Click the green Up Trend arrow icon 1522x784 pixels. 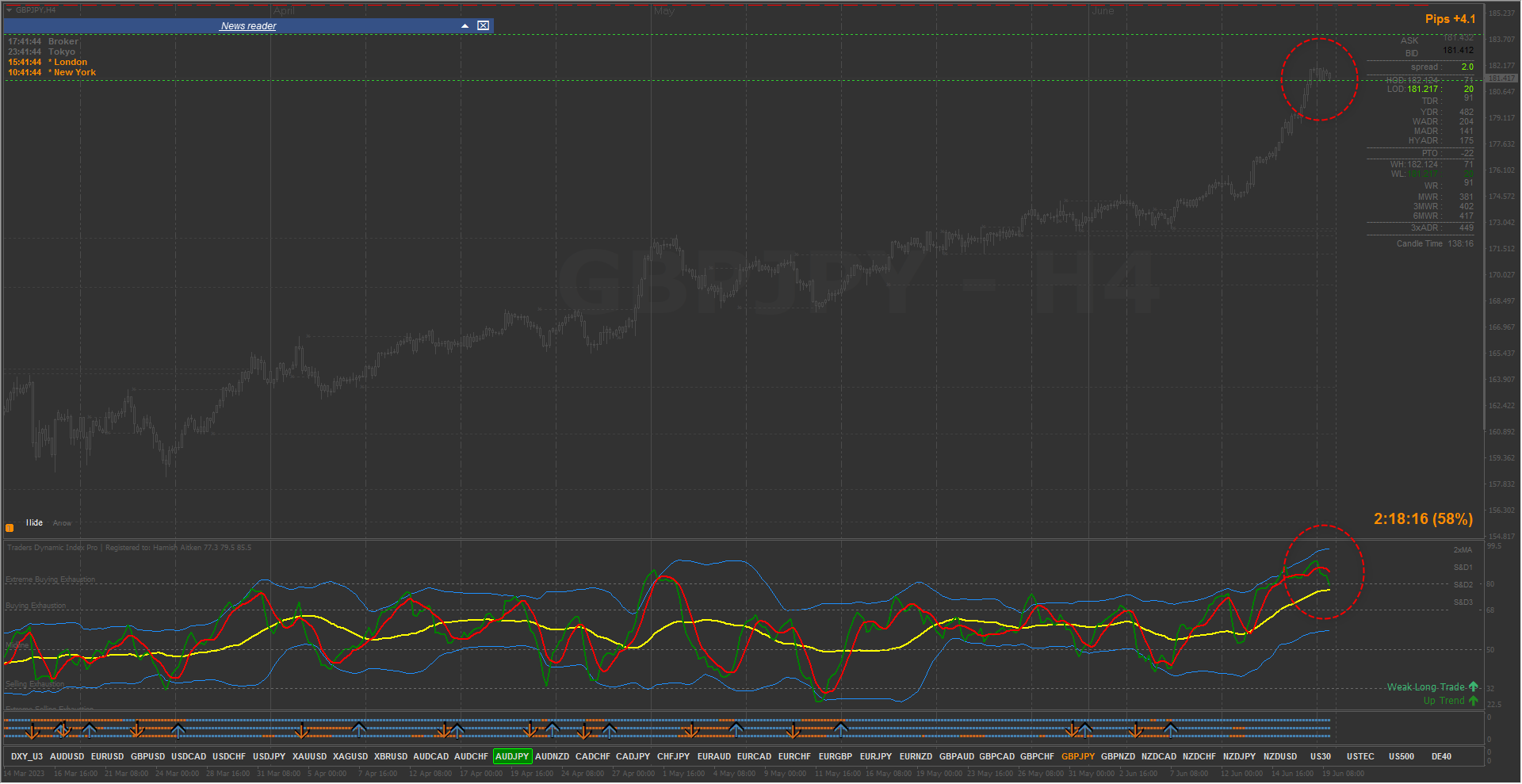click(x=1473, y=700)
